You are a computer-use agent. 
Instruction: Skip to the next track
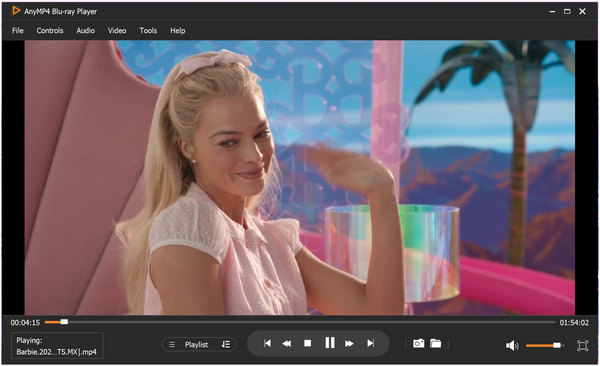370,343
